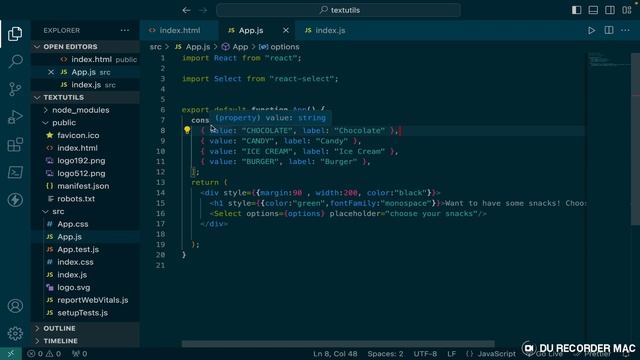Collapse the TEXTUTILS project section
This screenshot has height=360, width=640.
(x=85, y=98)
